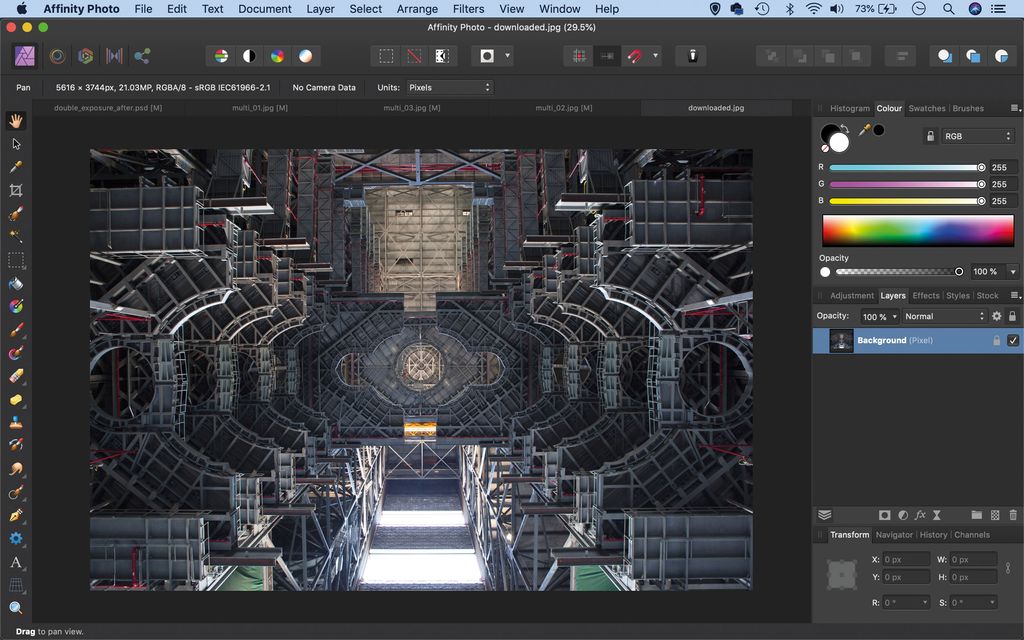Click the Pan button in the context bar
1024x640 pixels.
(x=22, y=87)
